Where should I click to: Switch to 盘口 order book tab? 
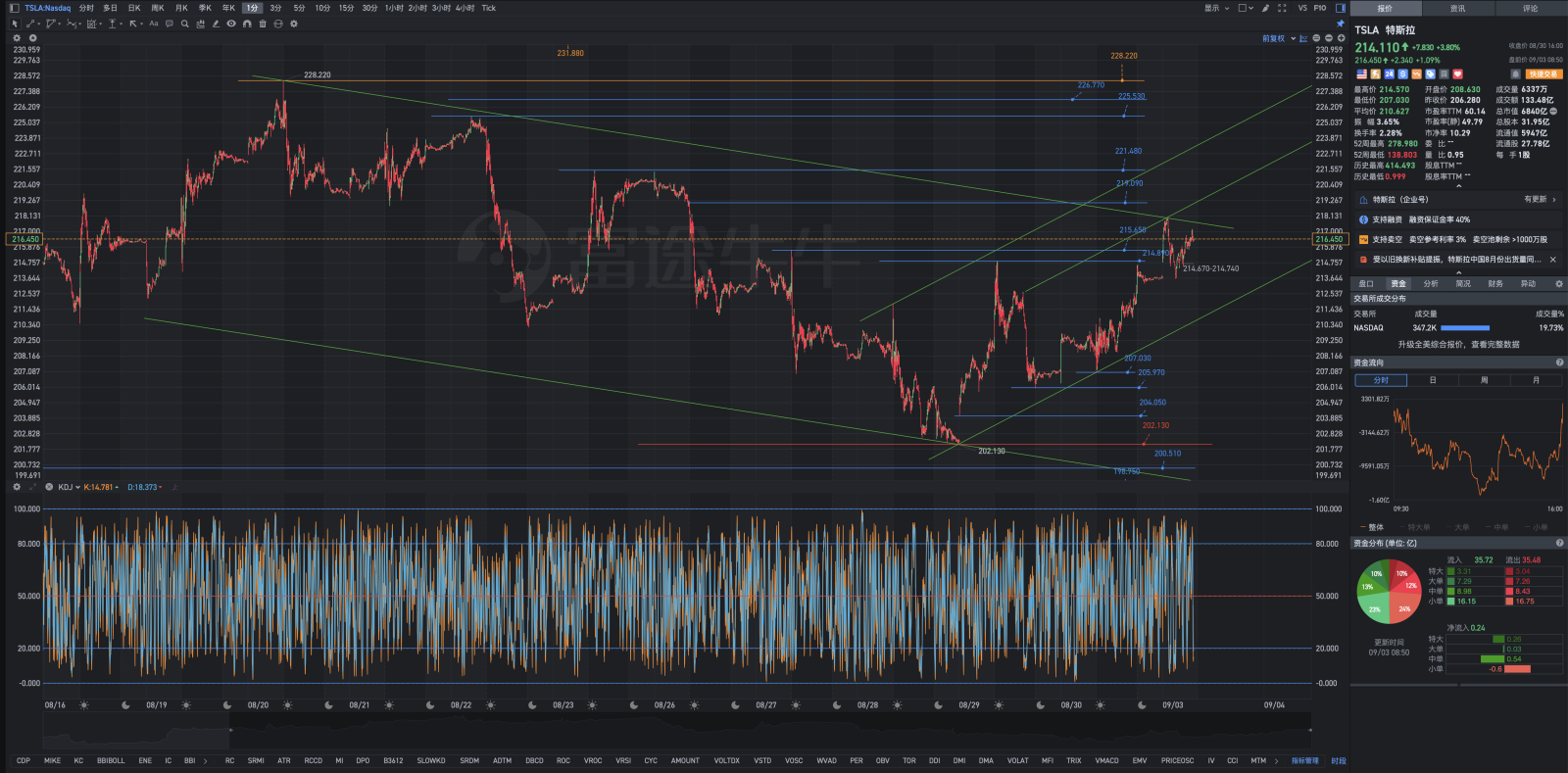click(1366, 284)
